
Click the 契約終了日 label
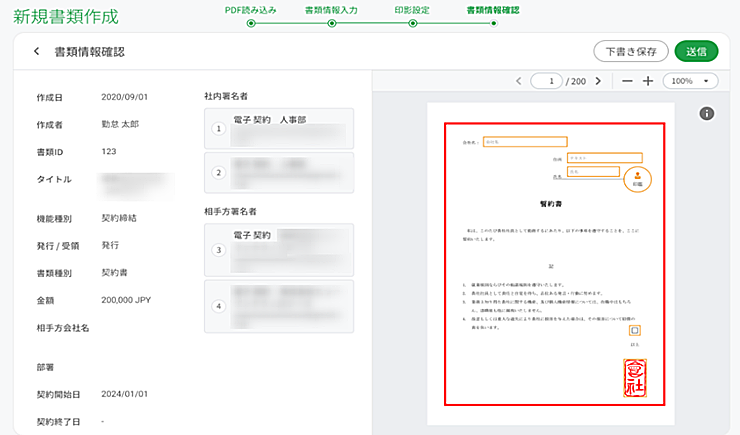pos(59,421)
